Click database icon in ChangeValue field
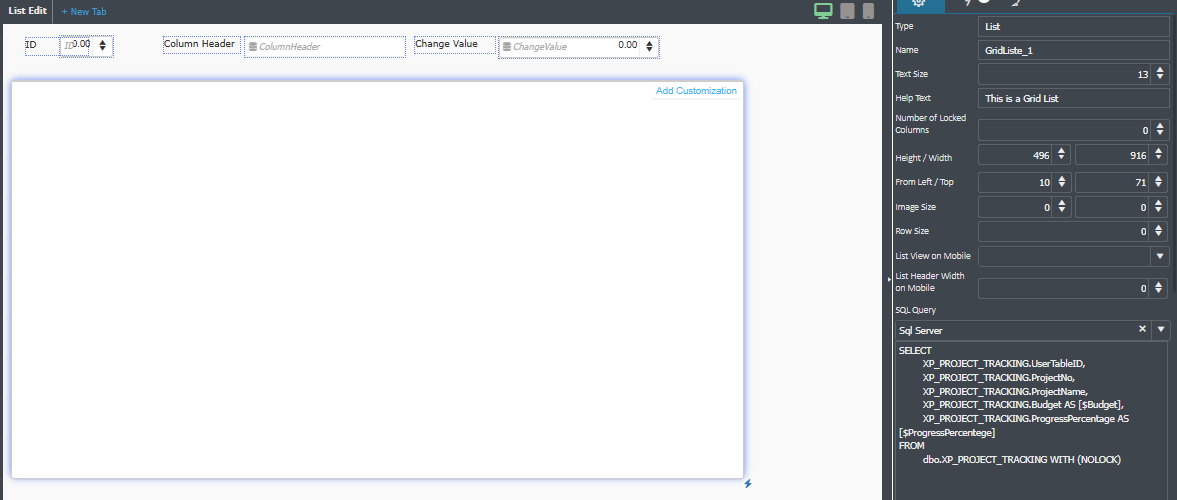Image resolution: width=1177 pixels, height=500 pixels. click(507, 47)
